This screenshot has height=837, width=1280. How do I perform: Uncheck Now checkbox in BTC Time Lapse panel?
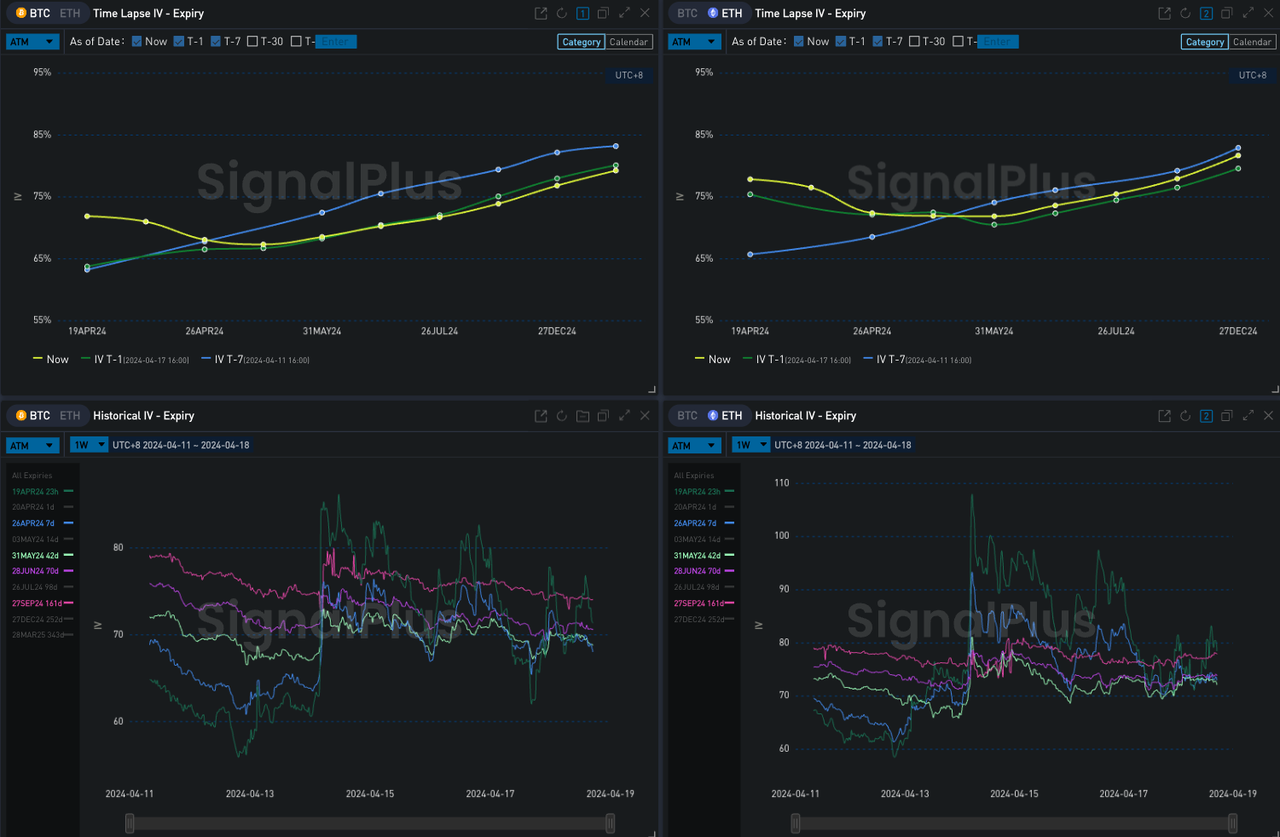tap(137, 42)
